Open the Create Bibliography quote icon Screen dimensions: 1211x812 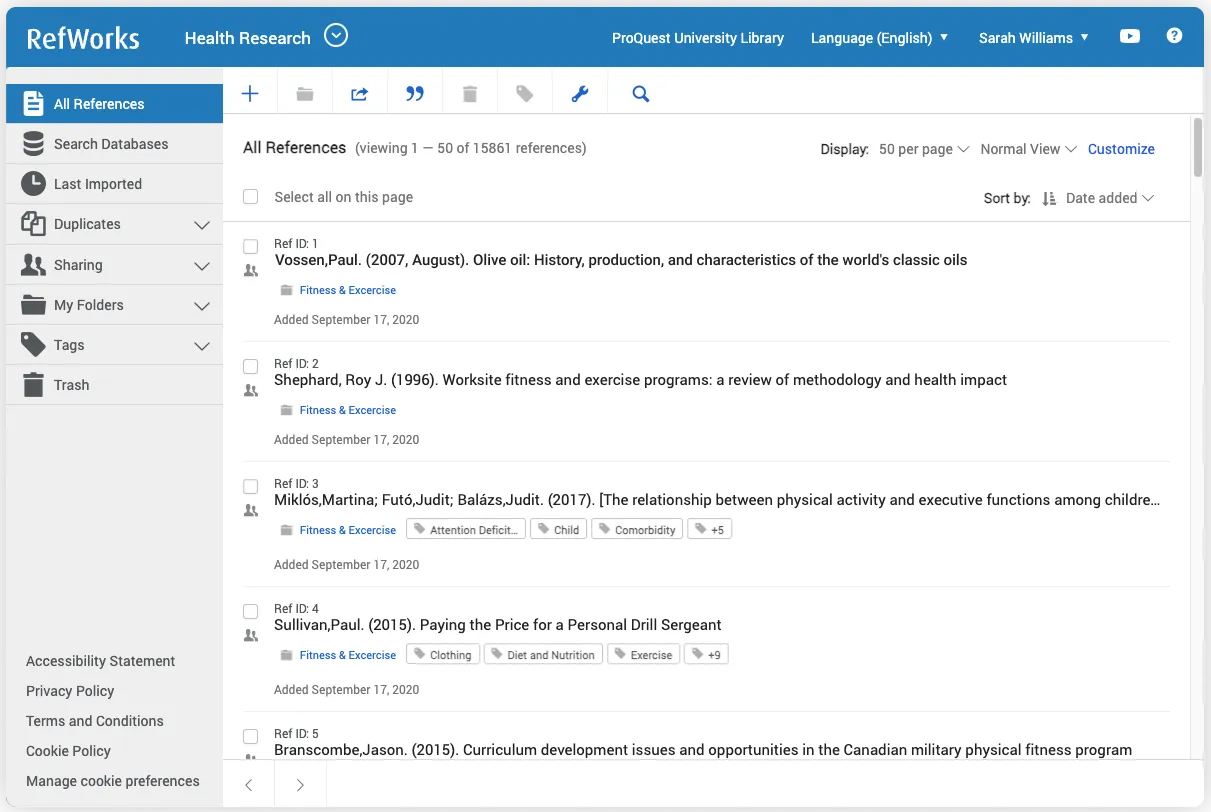[x=415, y=94]
